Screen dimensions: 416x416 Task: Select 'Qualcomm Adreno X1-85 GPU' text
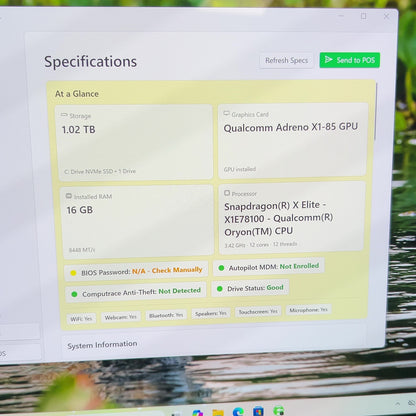291,127
